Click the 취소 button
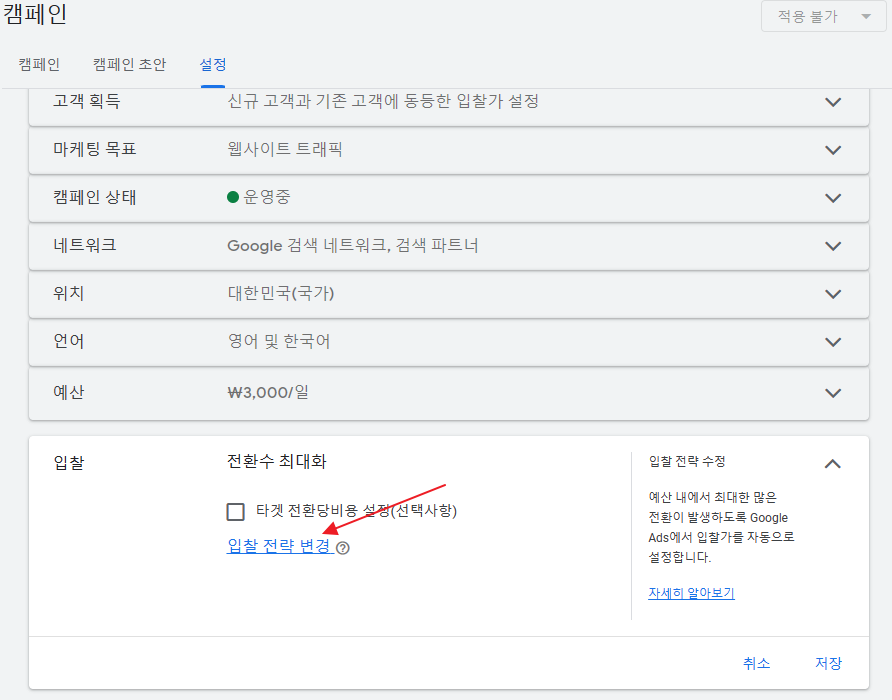The height and width of the screenshot is (700, 892). coord(756,663)
